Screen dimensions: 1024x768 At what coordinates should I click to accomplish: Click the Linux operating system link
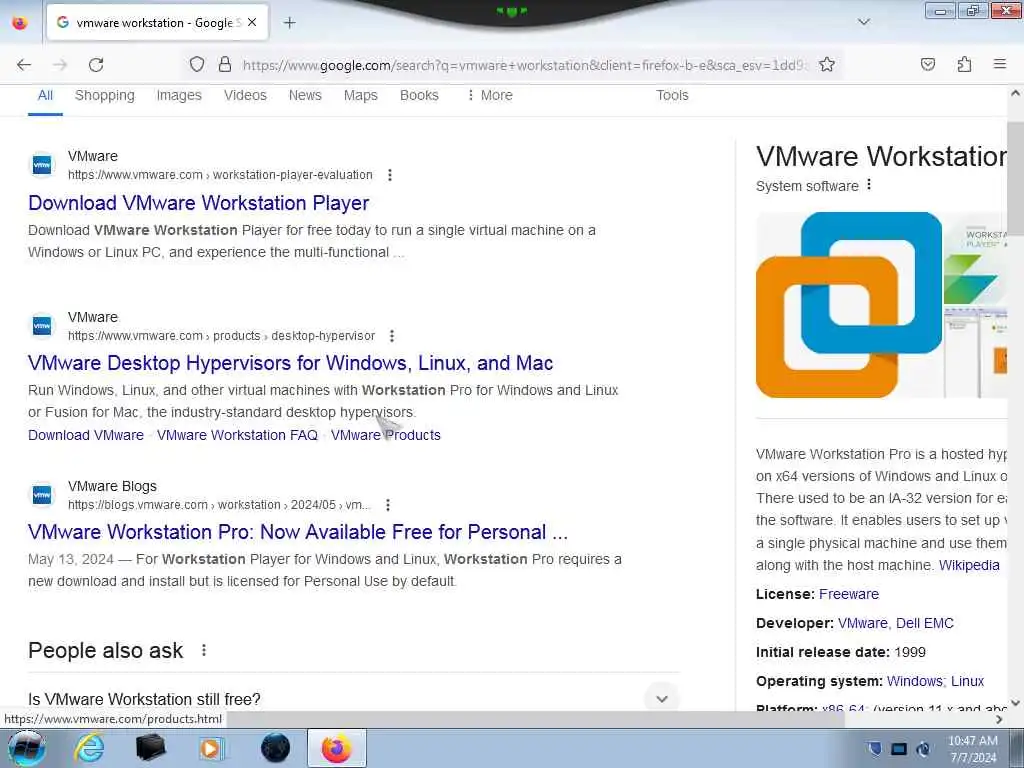coord(967,681)
